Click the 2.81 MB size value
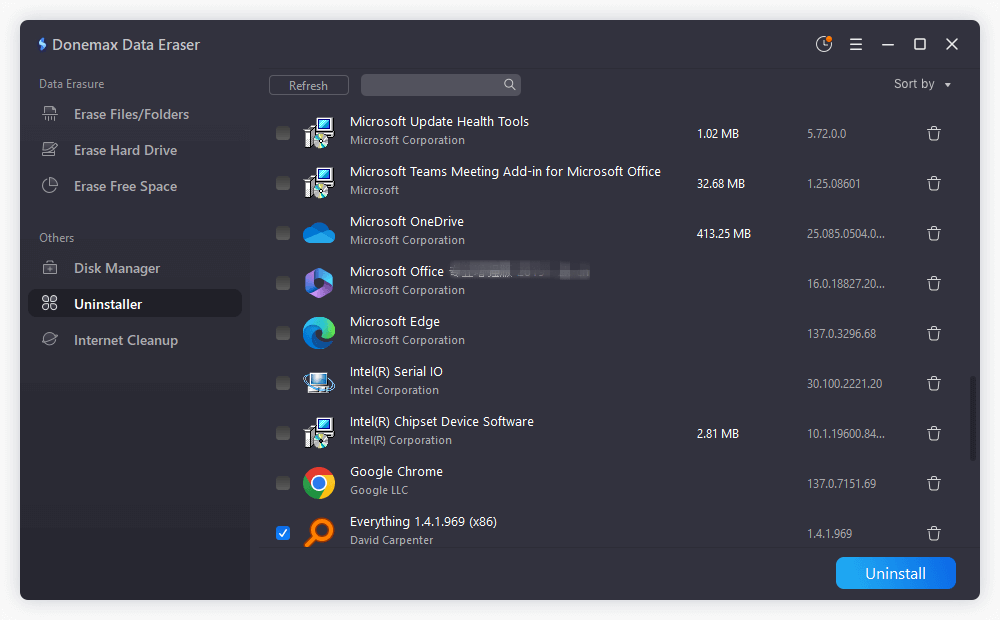 [717, 434]
